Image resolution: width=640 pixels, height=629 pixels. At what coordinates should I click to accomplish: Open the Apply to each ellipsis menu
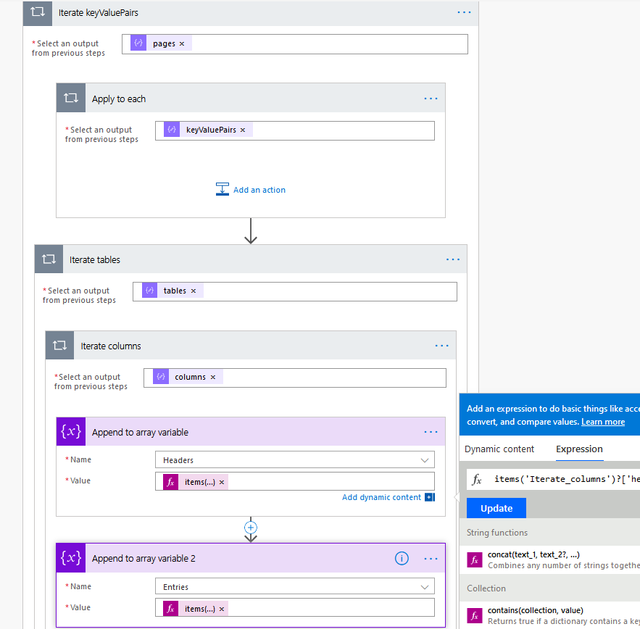click(431, 99)
